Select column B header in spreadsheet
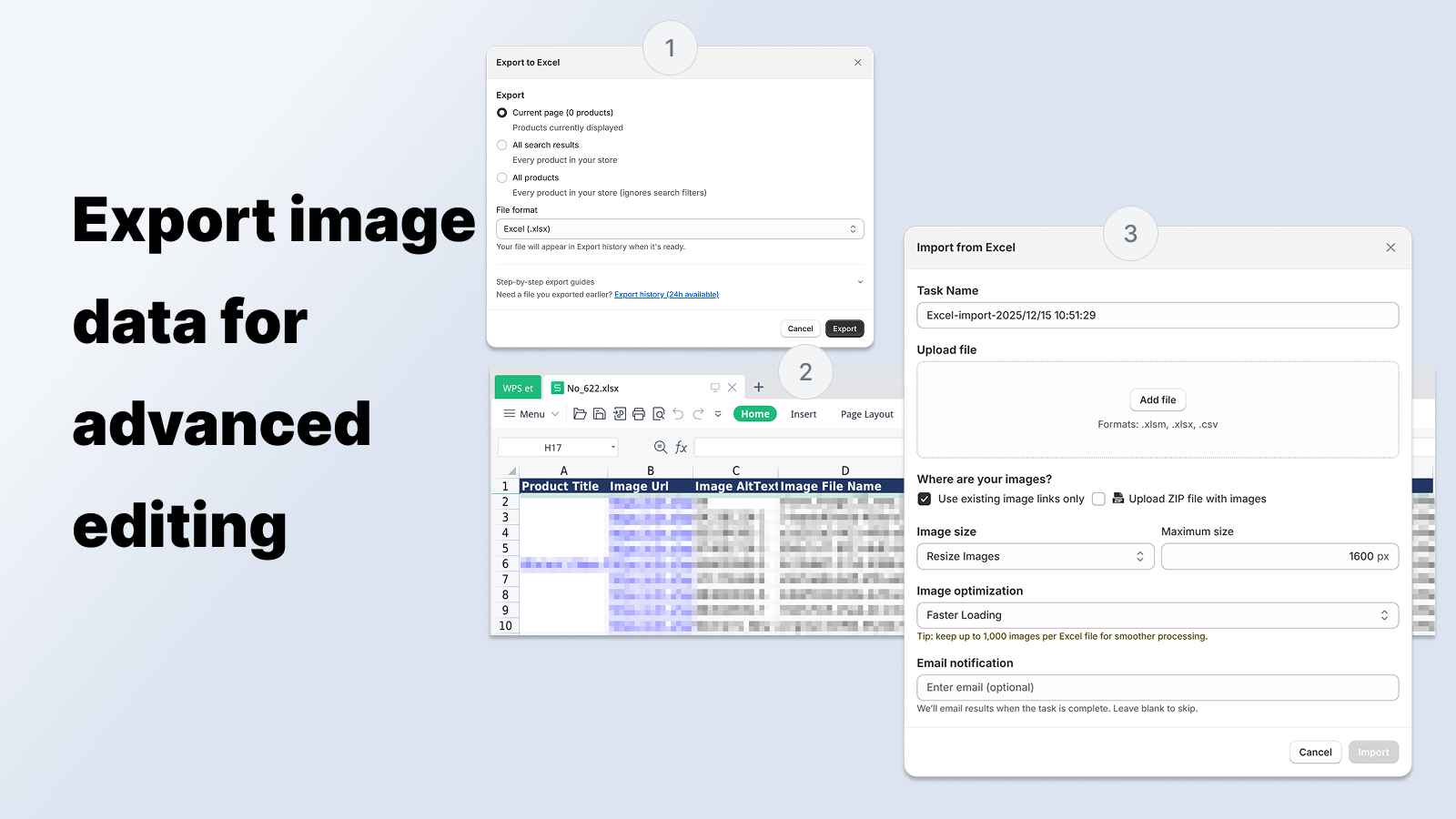 point(651,470)
